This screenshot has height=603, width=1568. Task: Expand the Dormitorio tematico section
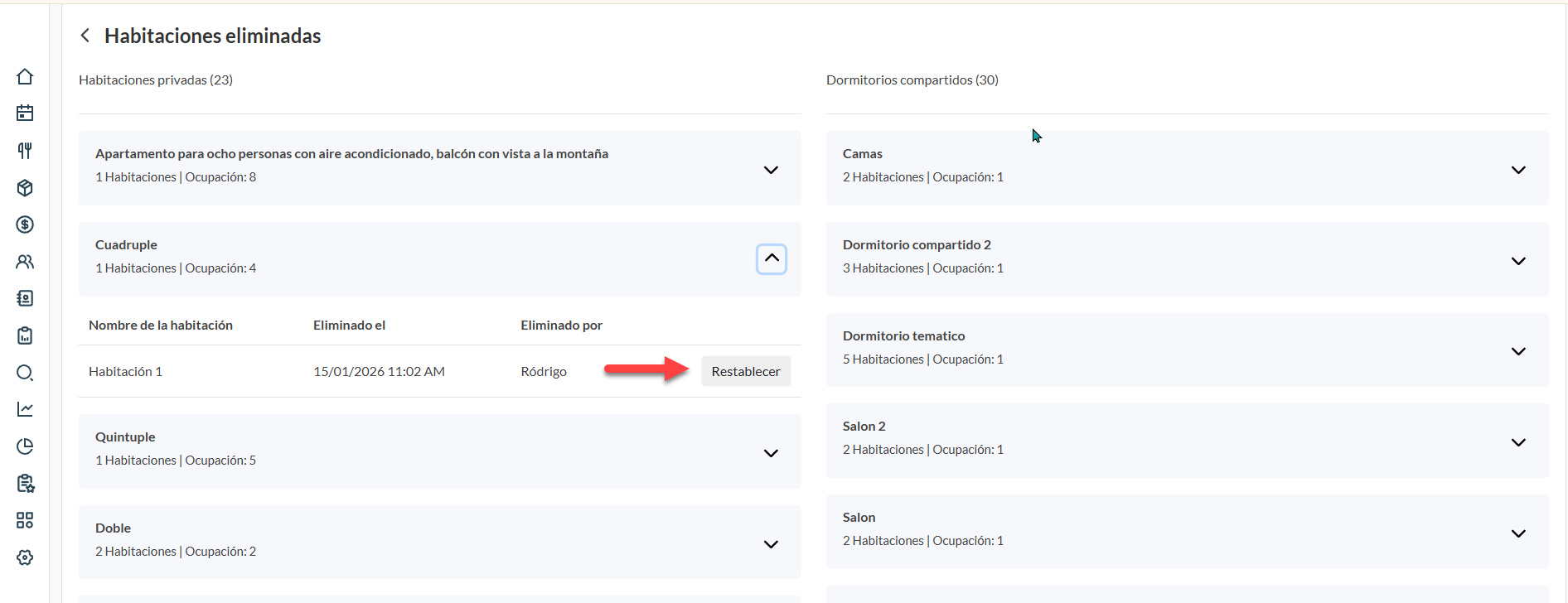coord(1517,351)
